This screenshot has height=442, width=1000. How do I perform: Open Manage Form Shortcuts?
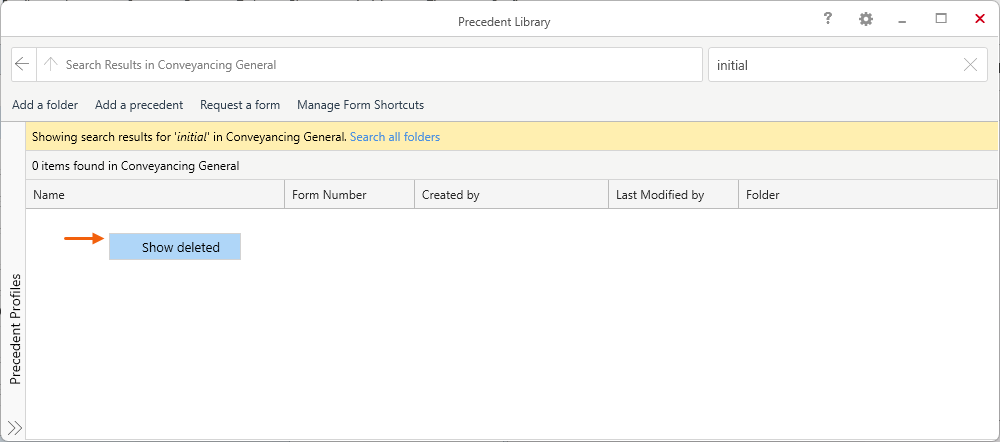pyautogui.click(x=360, y=105)
